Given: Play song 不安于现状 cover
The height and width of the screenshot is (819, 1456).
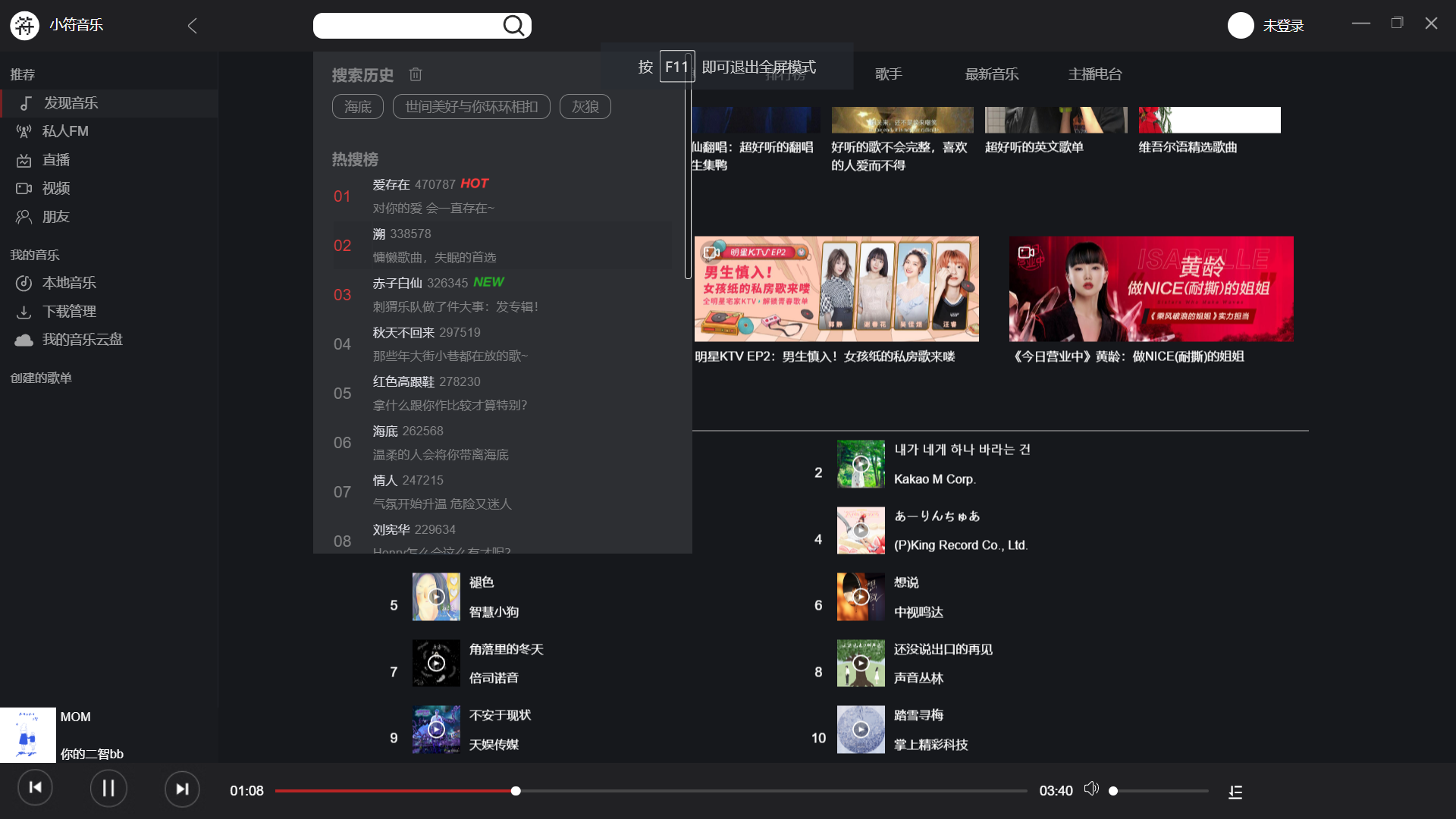Looking at the screenshot, I should click(436, 730).
